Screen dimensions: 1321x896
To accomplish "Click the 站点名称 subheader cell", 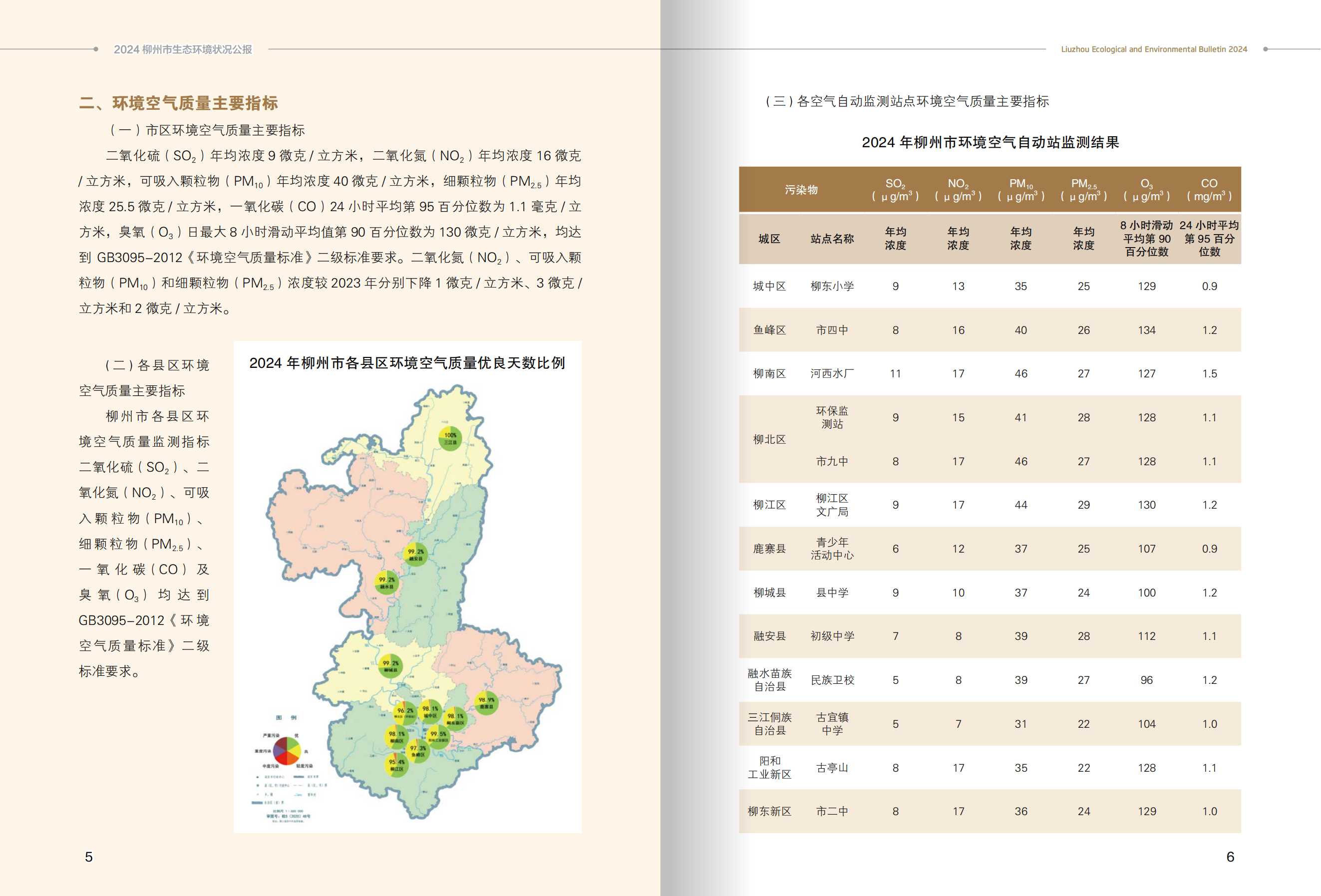I will [x=832, y=239].
